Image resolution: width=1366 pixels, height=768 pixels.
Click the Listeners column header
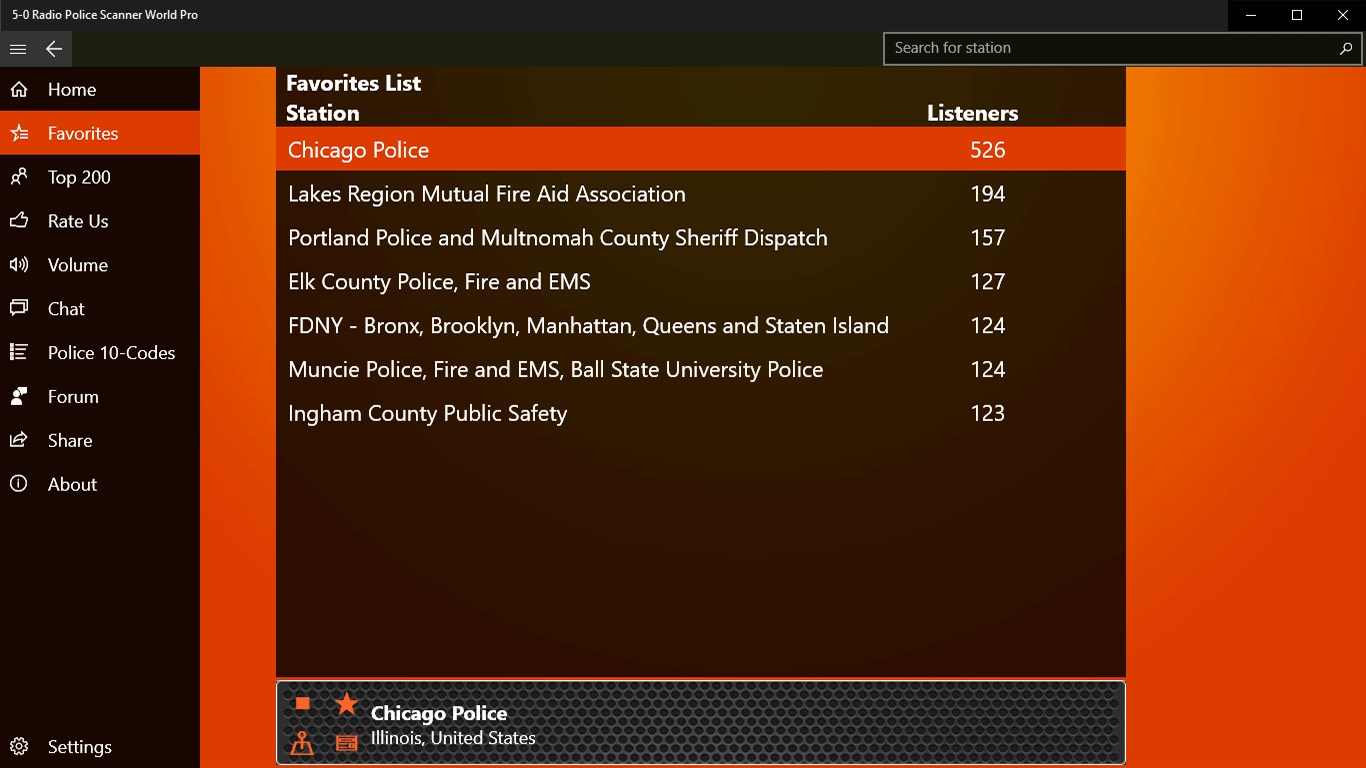[972, 113]
